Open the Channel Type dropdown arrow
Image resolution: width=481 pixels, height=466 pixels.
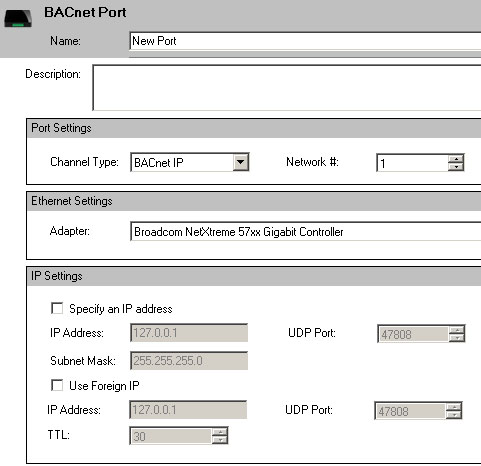click(240, 162)
